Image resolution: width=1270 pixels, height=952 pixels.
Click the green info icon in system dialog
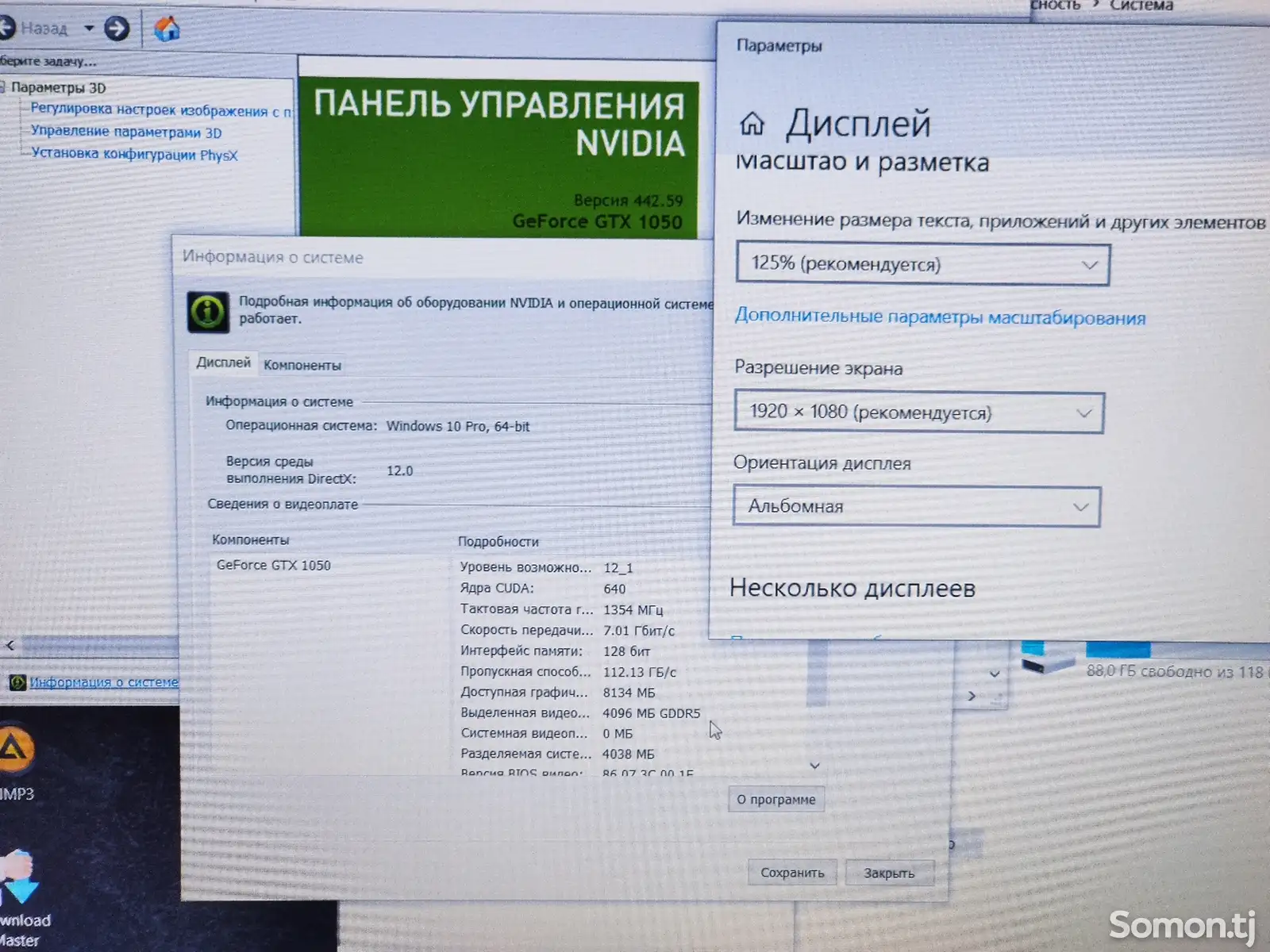point(208,311)
